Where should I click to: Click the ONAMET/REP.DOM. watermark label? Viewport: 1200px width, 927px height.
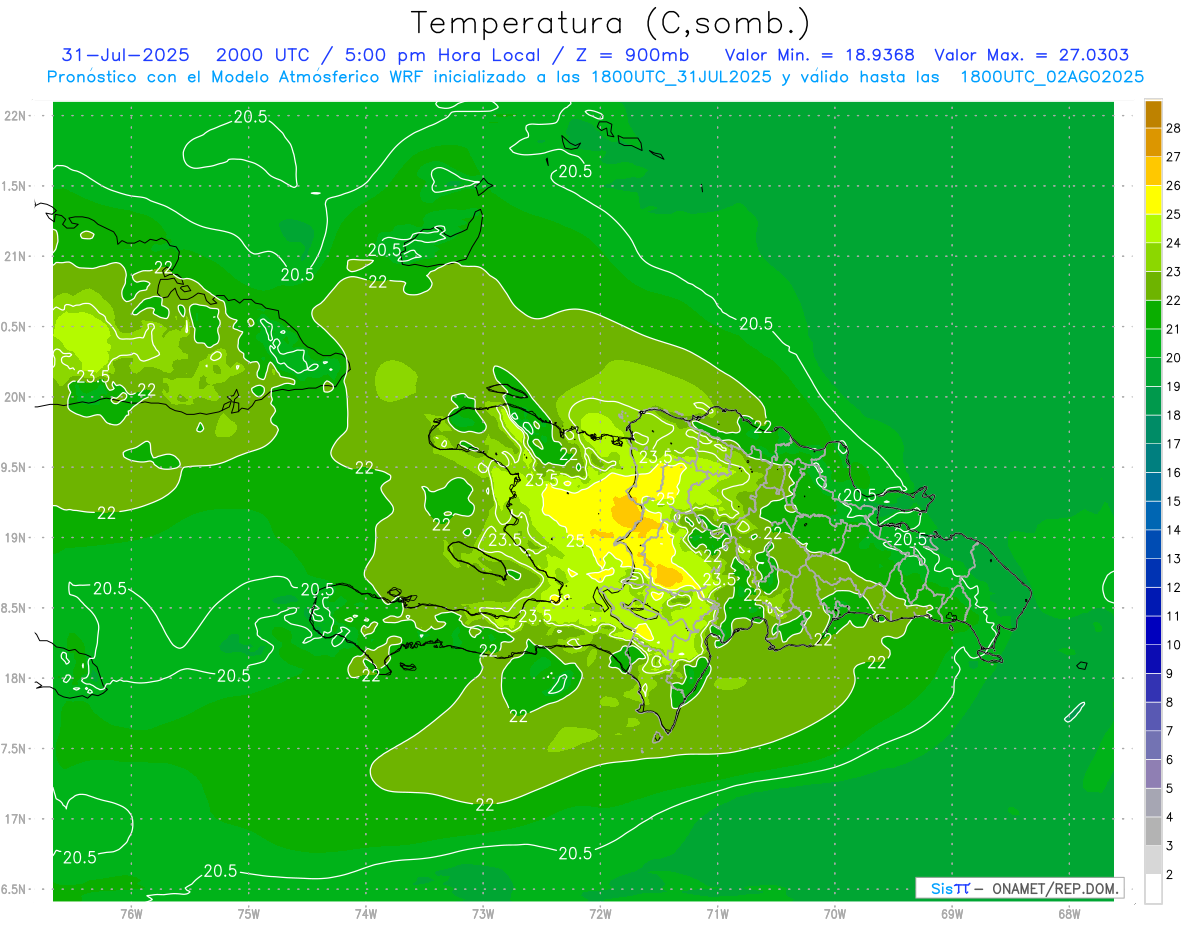coord(1054,888)
